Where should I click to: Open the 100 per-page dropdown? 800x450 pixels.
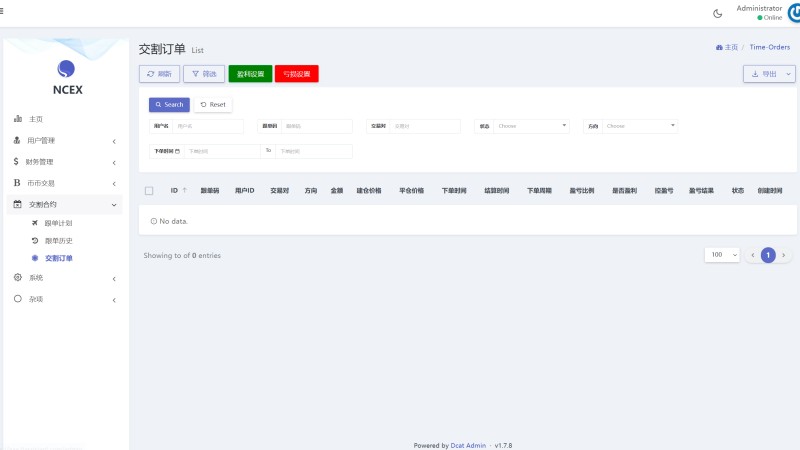pyautogui.click(x=722, y=255)
